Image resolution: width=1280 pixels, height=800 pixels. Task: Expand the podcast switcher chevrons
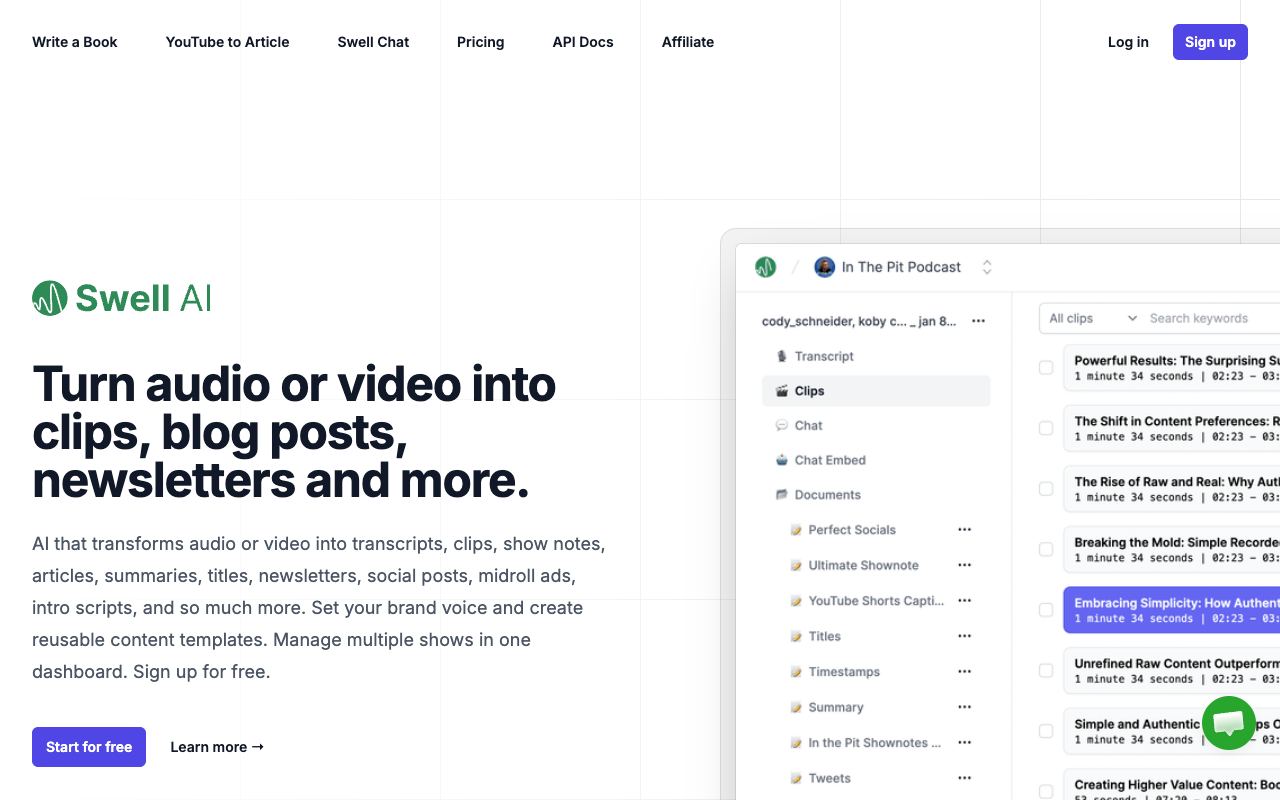click(987, 267)
